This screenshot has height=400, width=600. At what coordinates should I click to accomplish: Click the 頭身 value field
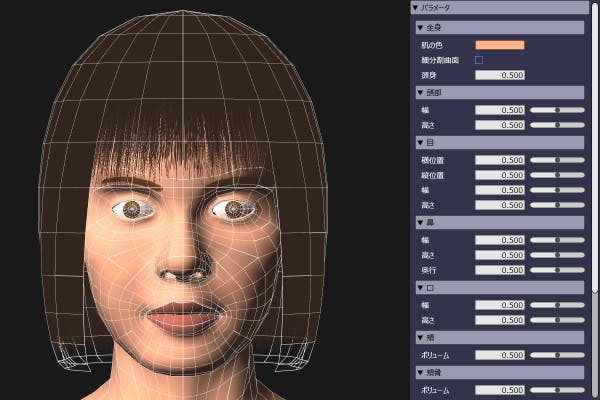click(499, 75)
